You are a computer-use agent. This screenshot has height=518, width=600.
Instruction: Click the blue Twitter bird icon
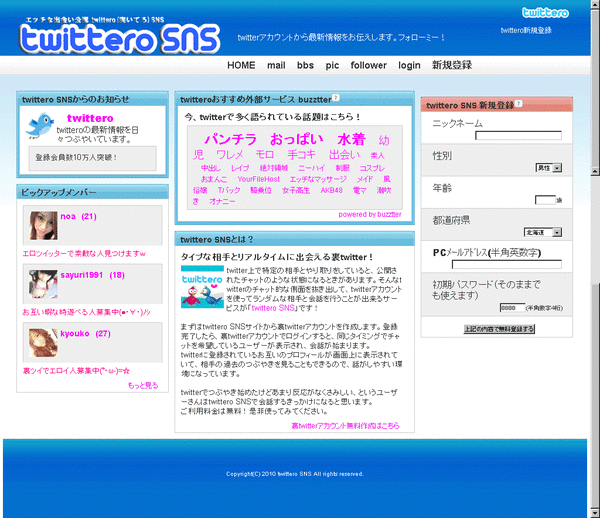click(40, 125)
